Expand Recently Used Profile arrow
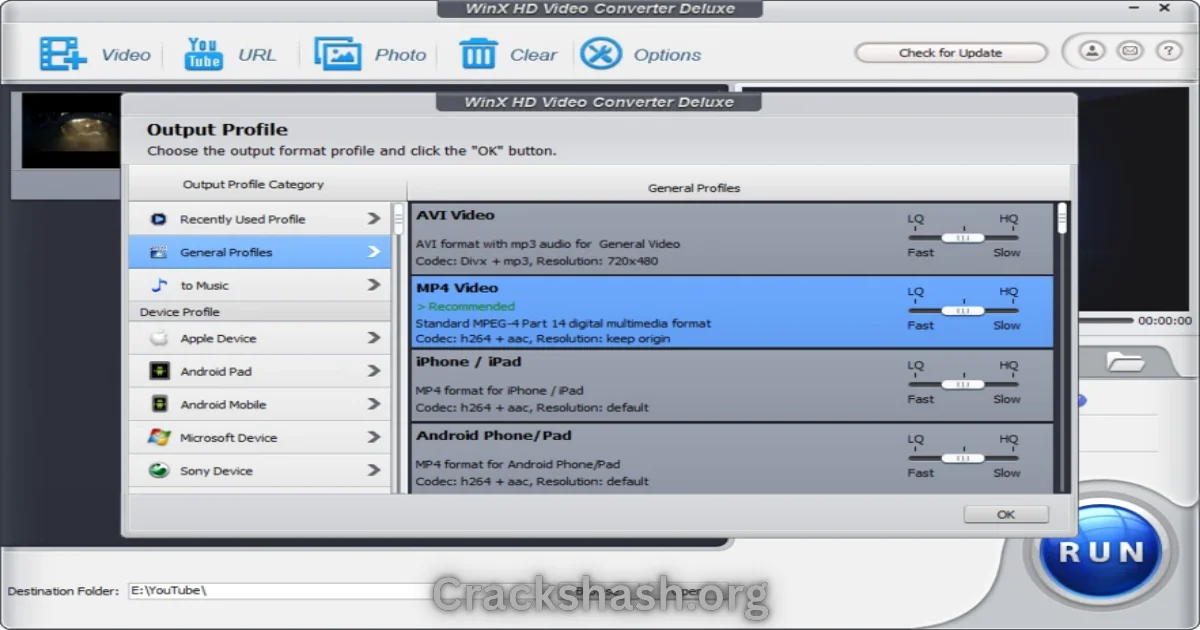The height and width of the screenshot is (630, 1200). pos(374,219)
